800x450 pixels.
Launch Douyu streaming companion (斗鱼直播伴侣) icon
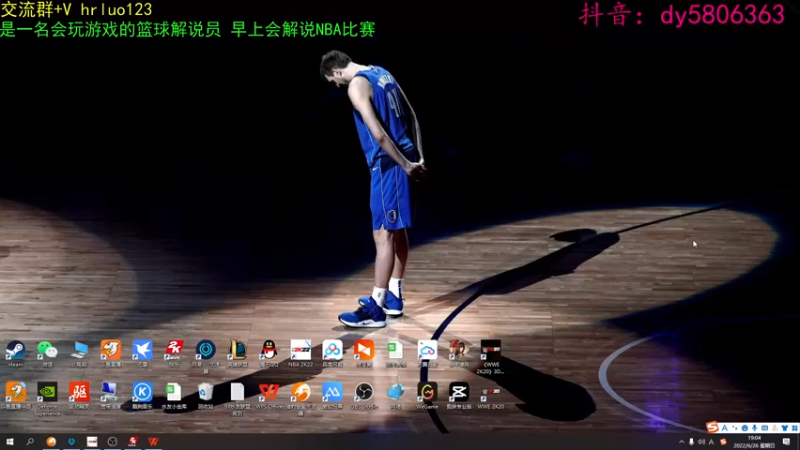tap(16, 395)
